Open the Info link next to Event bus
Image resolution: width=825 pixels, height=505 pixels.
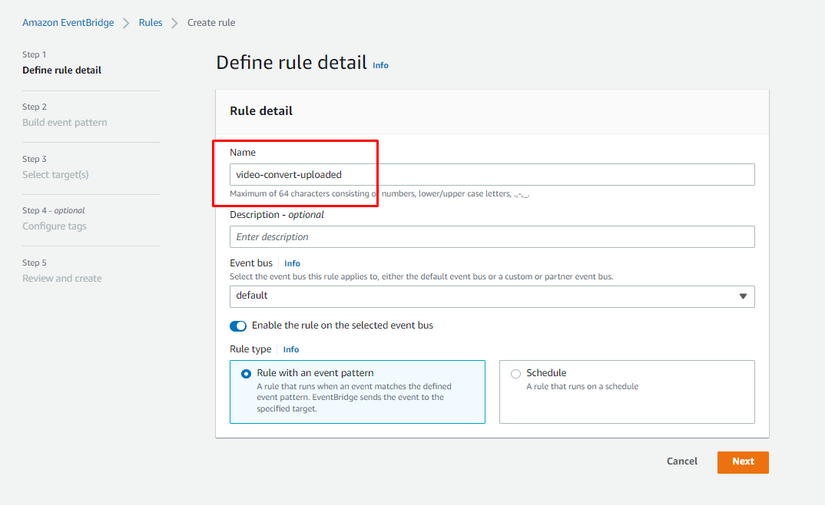pos(292,264)
